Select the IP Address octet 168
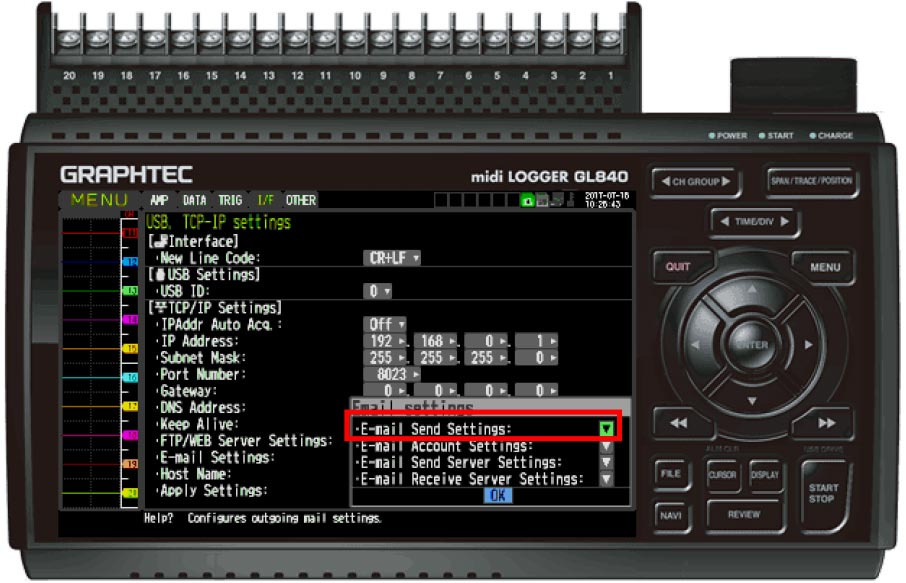The image size is (906, 583). click(435, 341)
